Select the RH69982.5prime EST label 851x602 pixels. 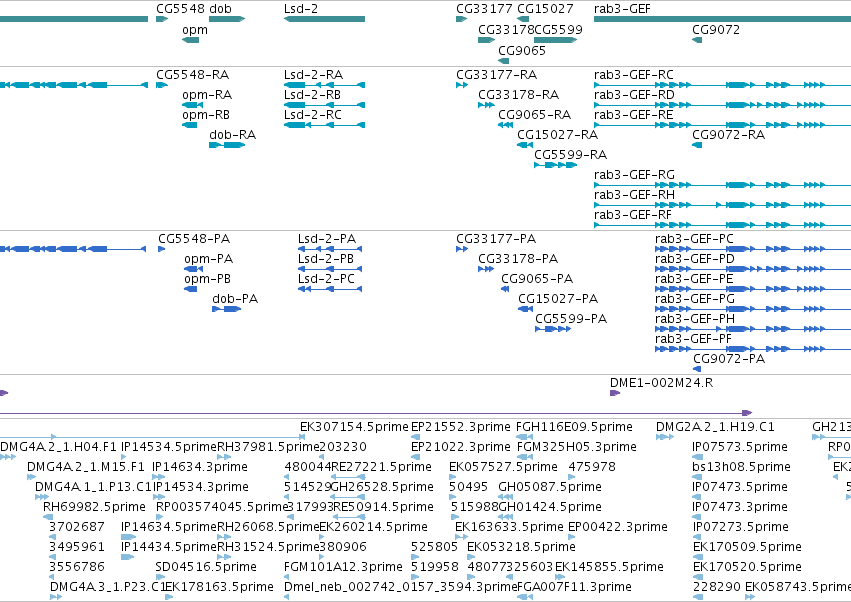tap(94, 507)
